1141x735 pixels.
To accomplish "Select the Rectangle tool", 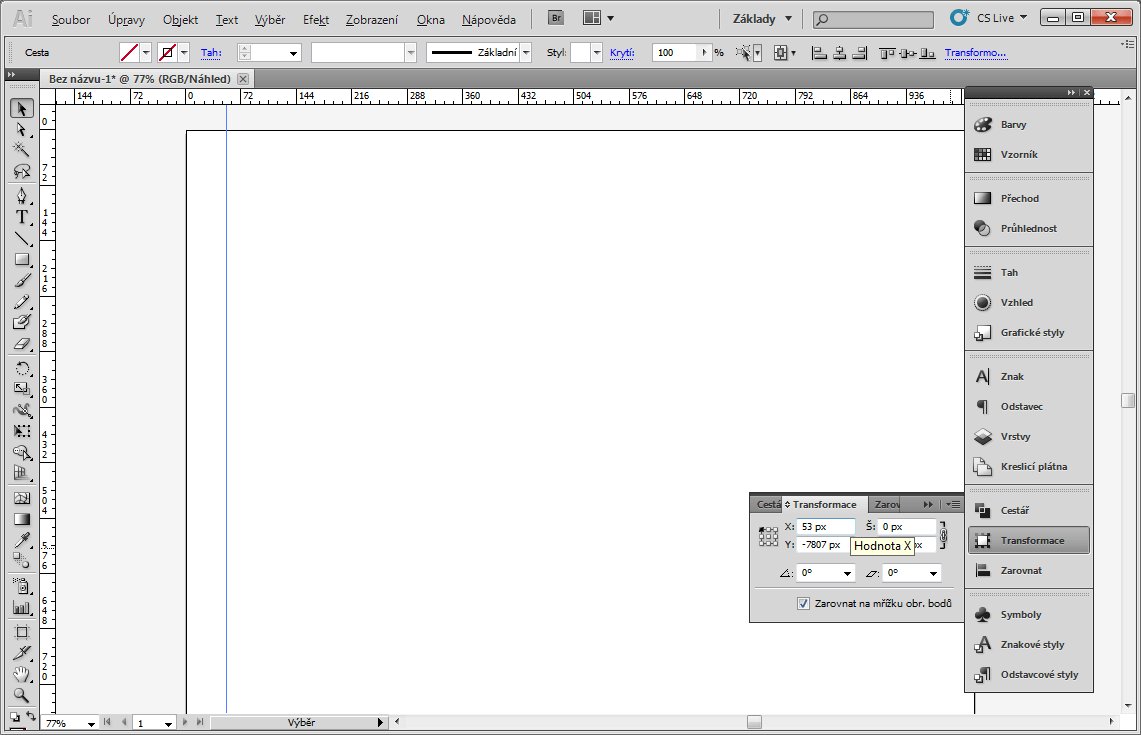I will tap(22, 259).
